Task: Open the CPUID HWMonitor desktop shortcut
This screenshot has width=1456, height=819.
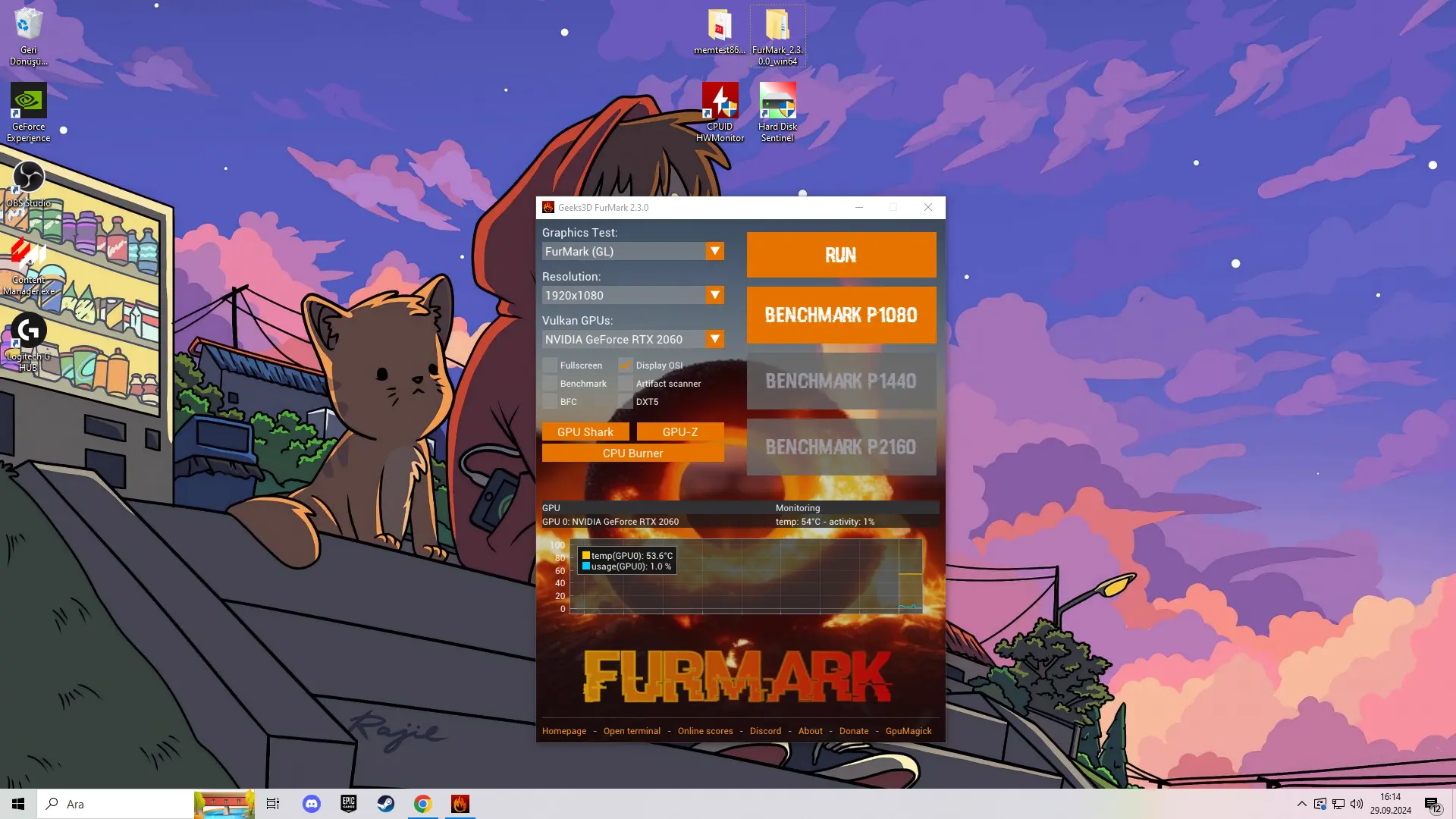Action: tap(720, 112)
